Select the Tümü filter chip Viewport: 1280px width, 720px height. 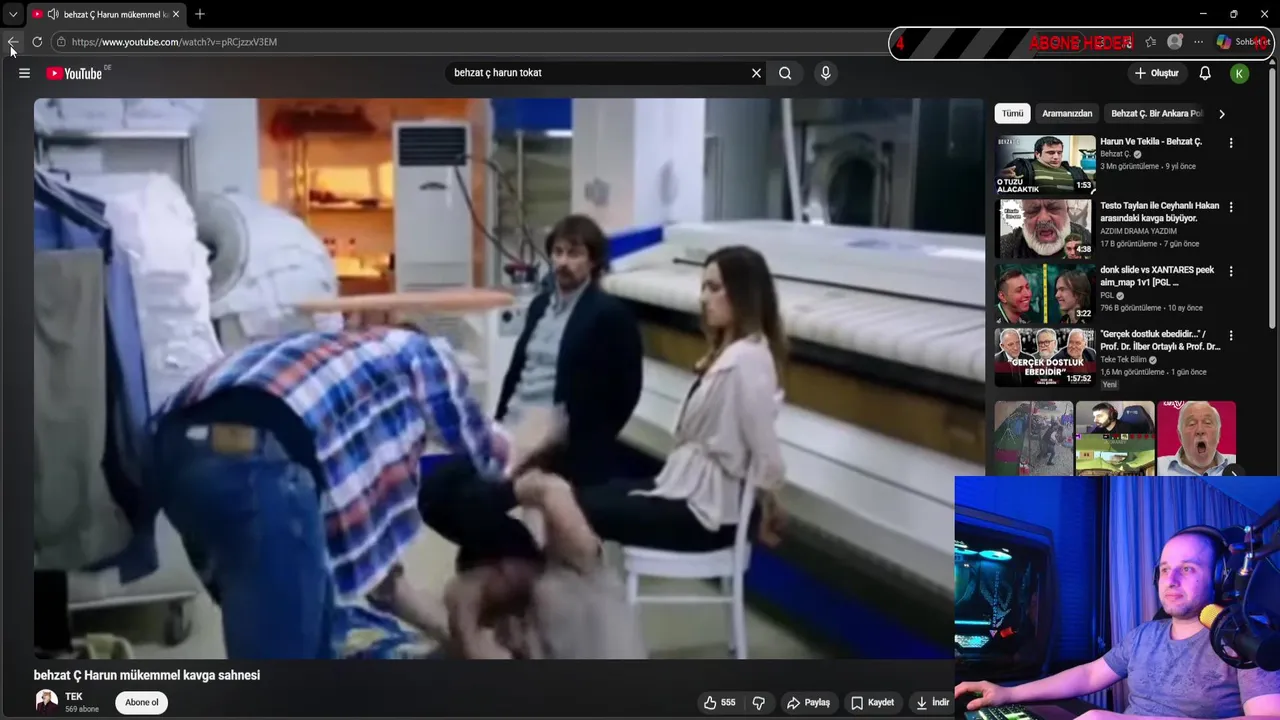click(1013, 114)
